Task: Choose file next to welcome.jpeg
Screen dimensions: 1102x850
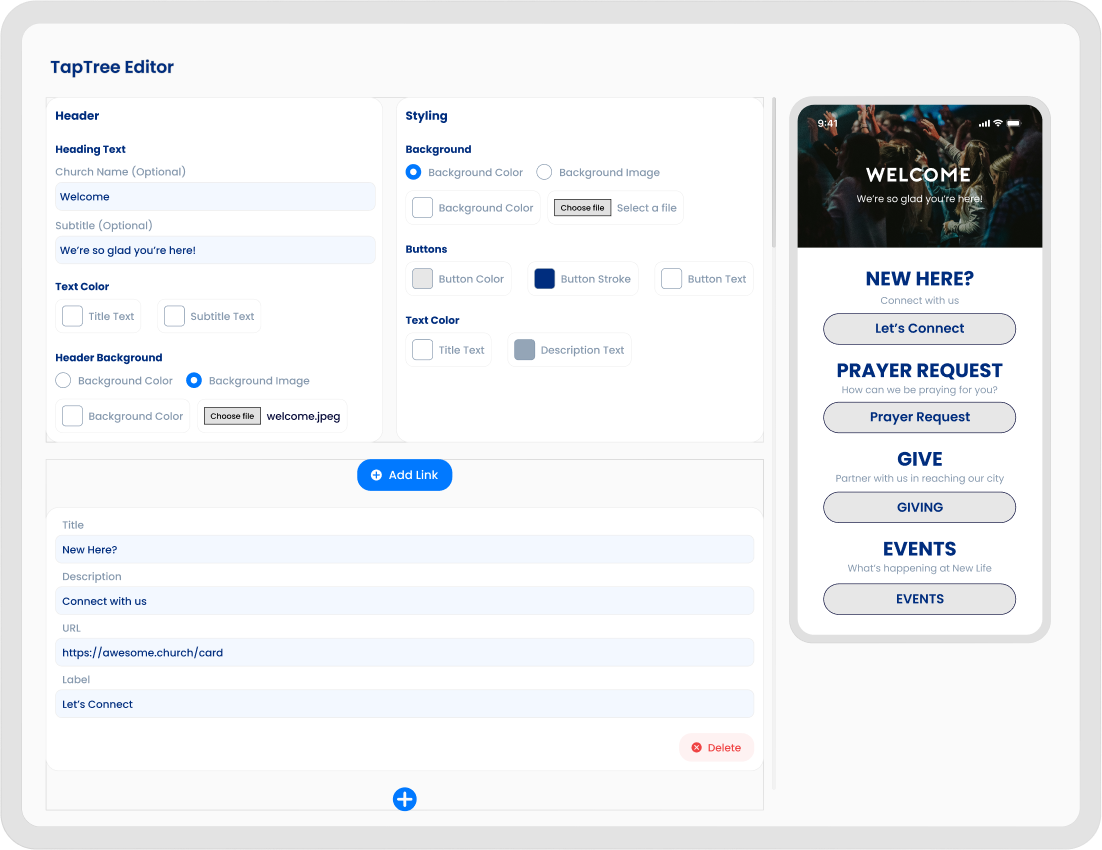Action: [x=232, y=416]
